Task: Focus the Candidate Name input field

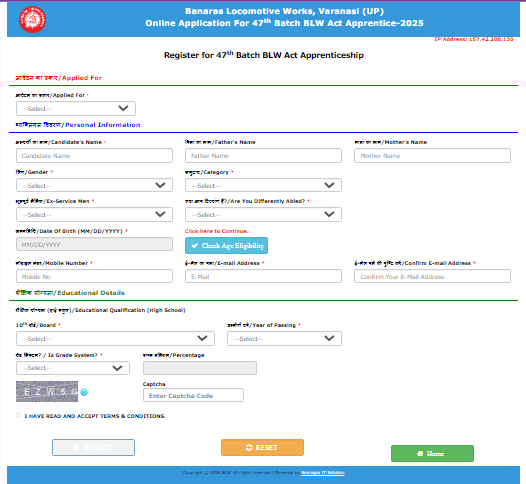Action: click(94, 156)
